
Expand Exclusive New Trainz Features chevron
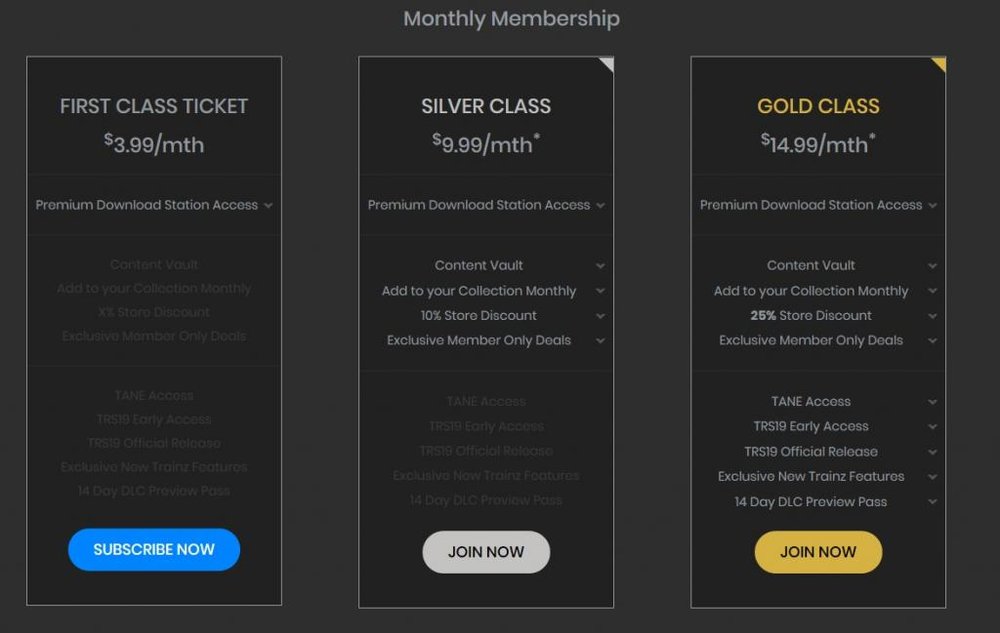pos(932,477)
